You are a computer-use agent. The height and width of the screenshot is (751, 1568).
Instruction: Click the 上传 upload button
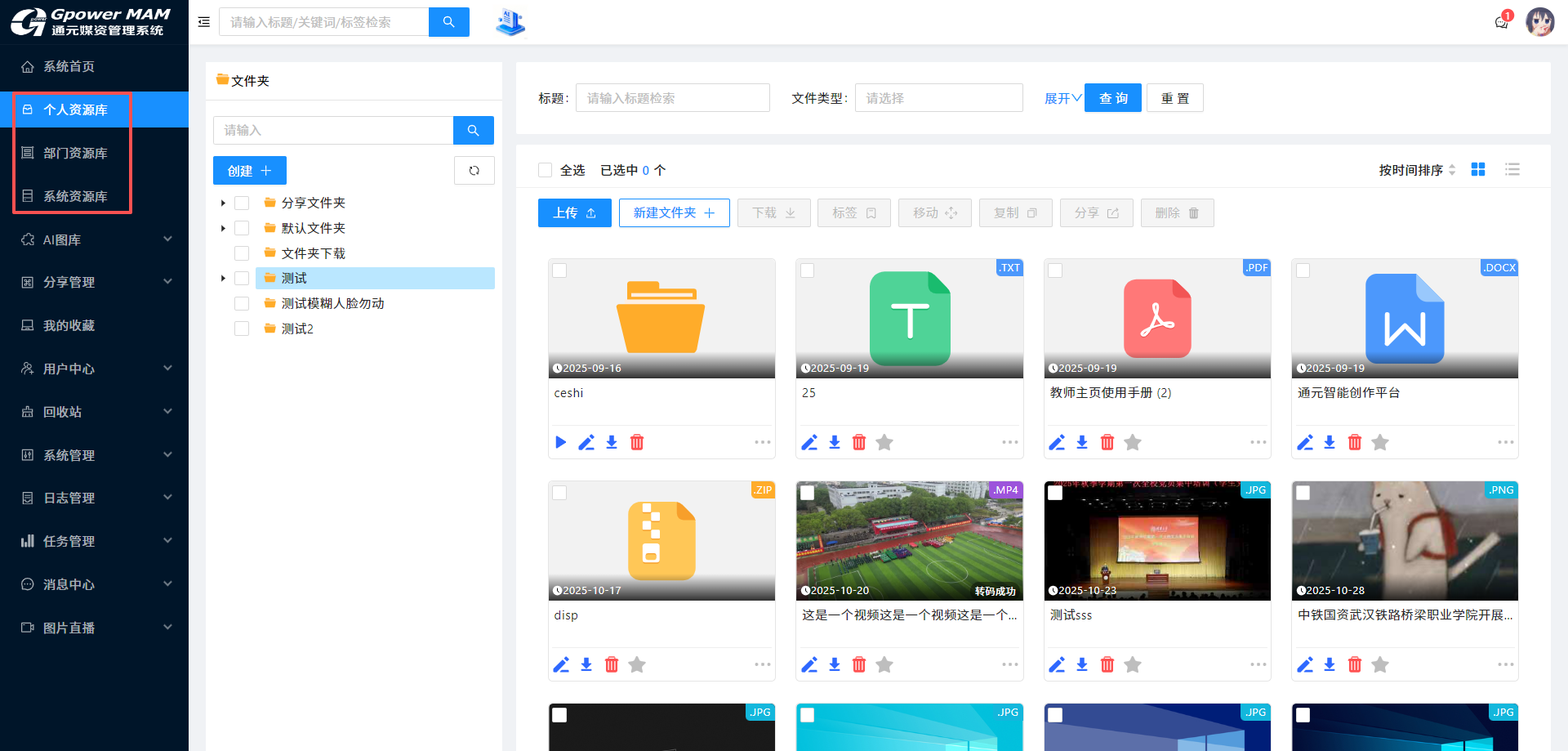click(574, 212)
